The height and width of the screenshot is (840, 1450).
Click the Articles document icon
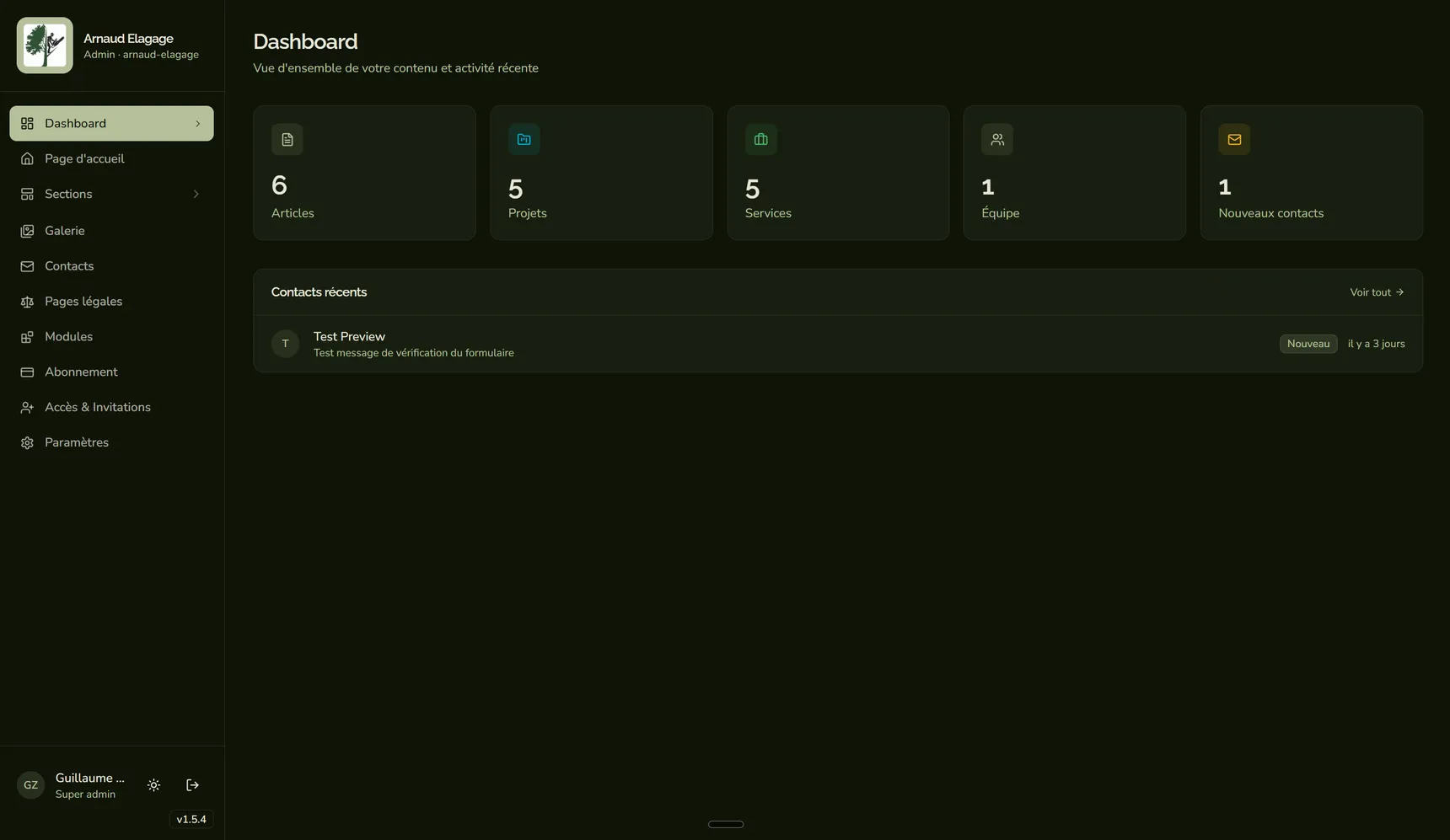tap(287, 140)
